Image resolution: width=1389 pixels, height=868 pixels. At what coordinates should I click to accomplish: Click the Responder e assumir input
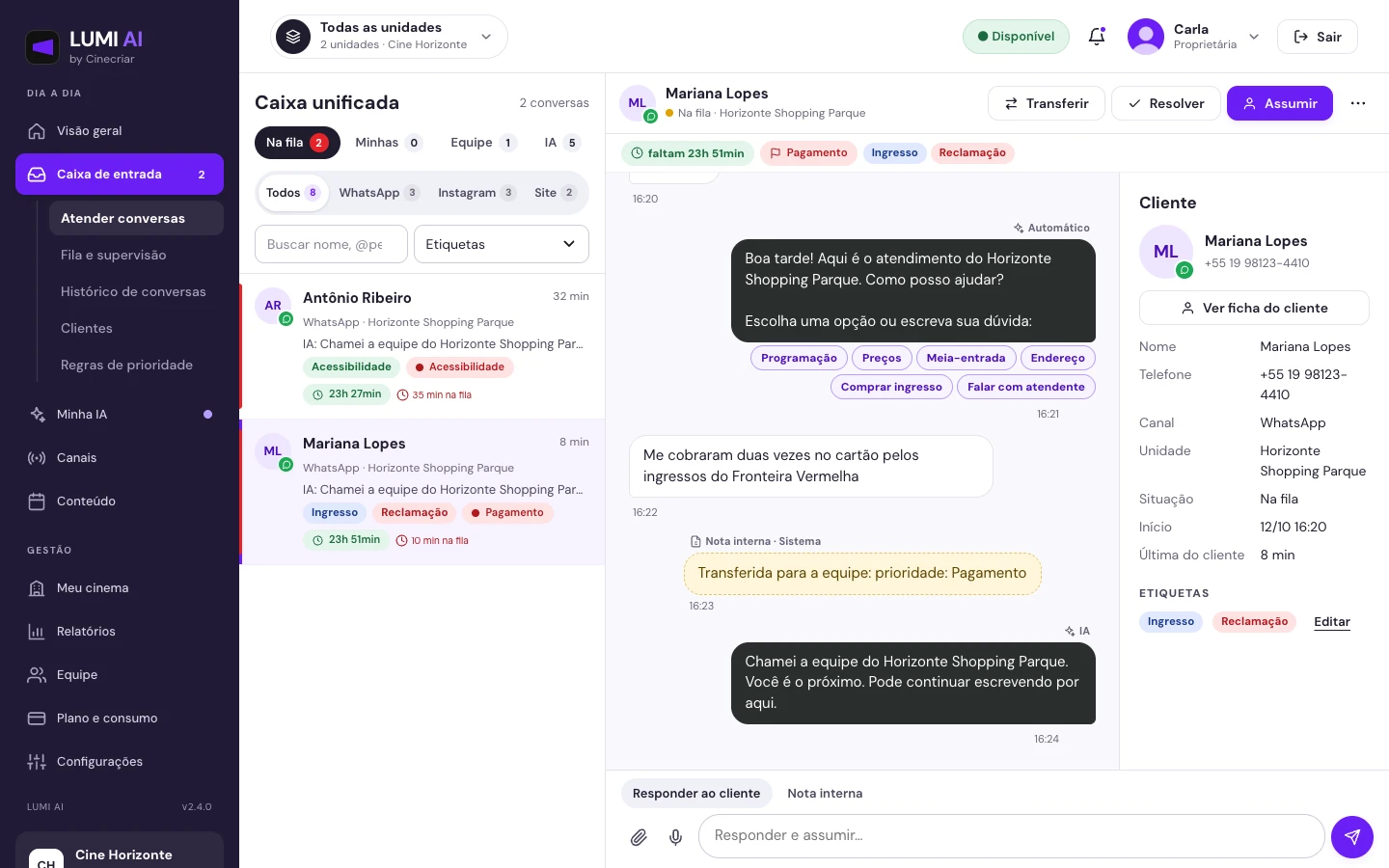click(1011, 836)
